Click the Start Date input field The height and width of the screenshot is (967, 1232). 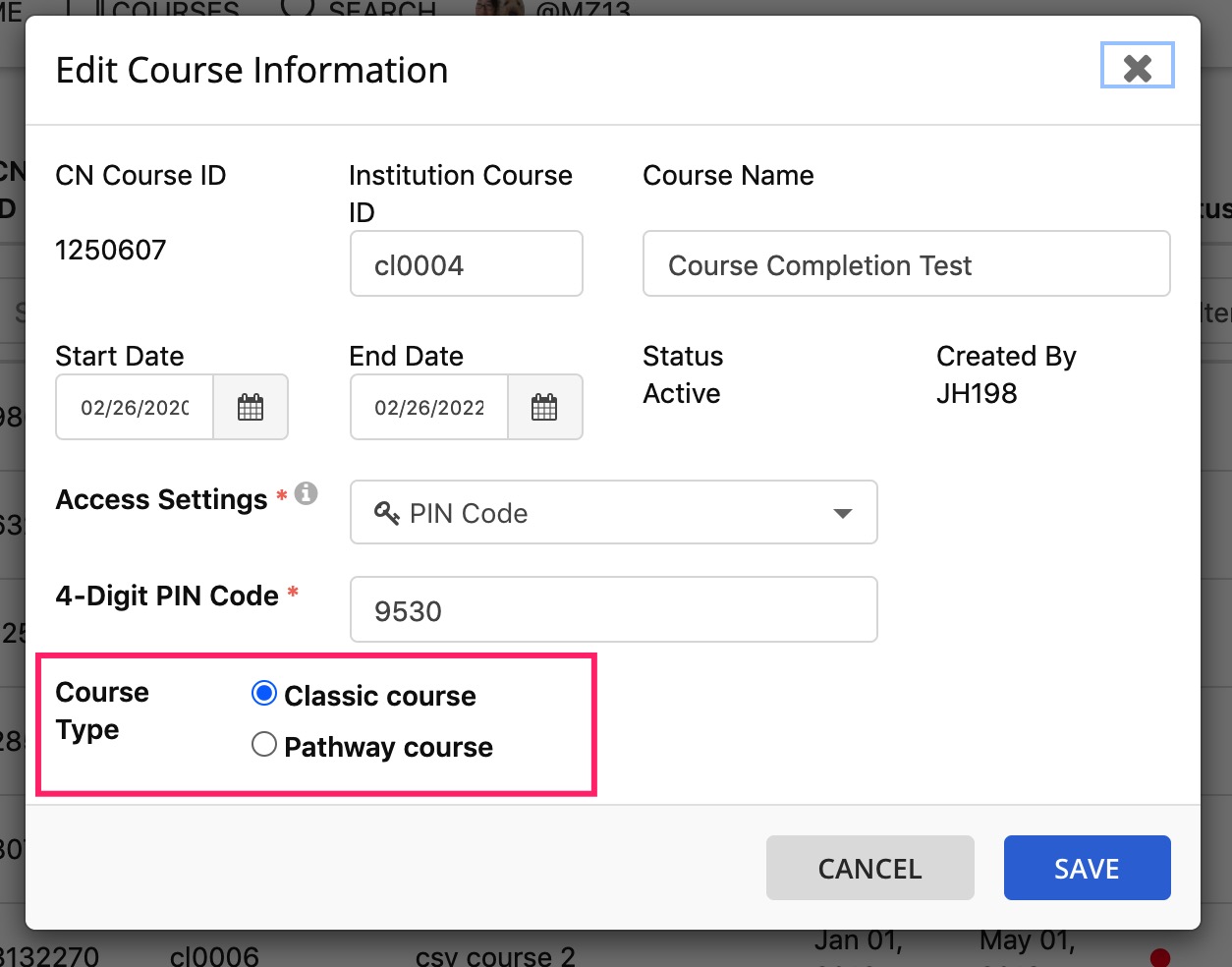pos(135,407)
